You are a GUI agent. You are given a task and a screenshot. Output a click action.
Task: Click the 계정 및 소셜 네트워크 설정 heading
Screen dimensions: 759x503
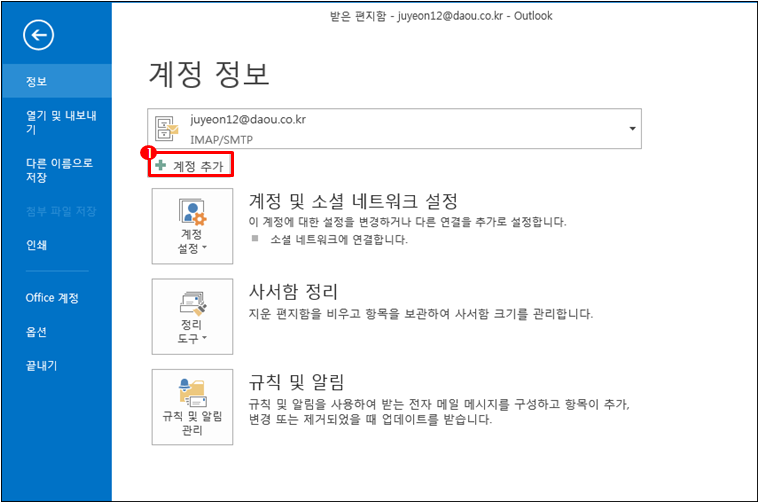click(353, 200)
